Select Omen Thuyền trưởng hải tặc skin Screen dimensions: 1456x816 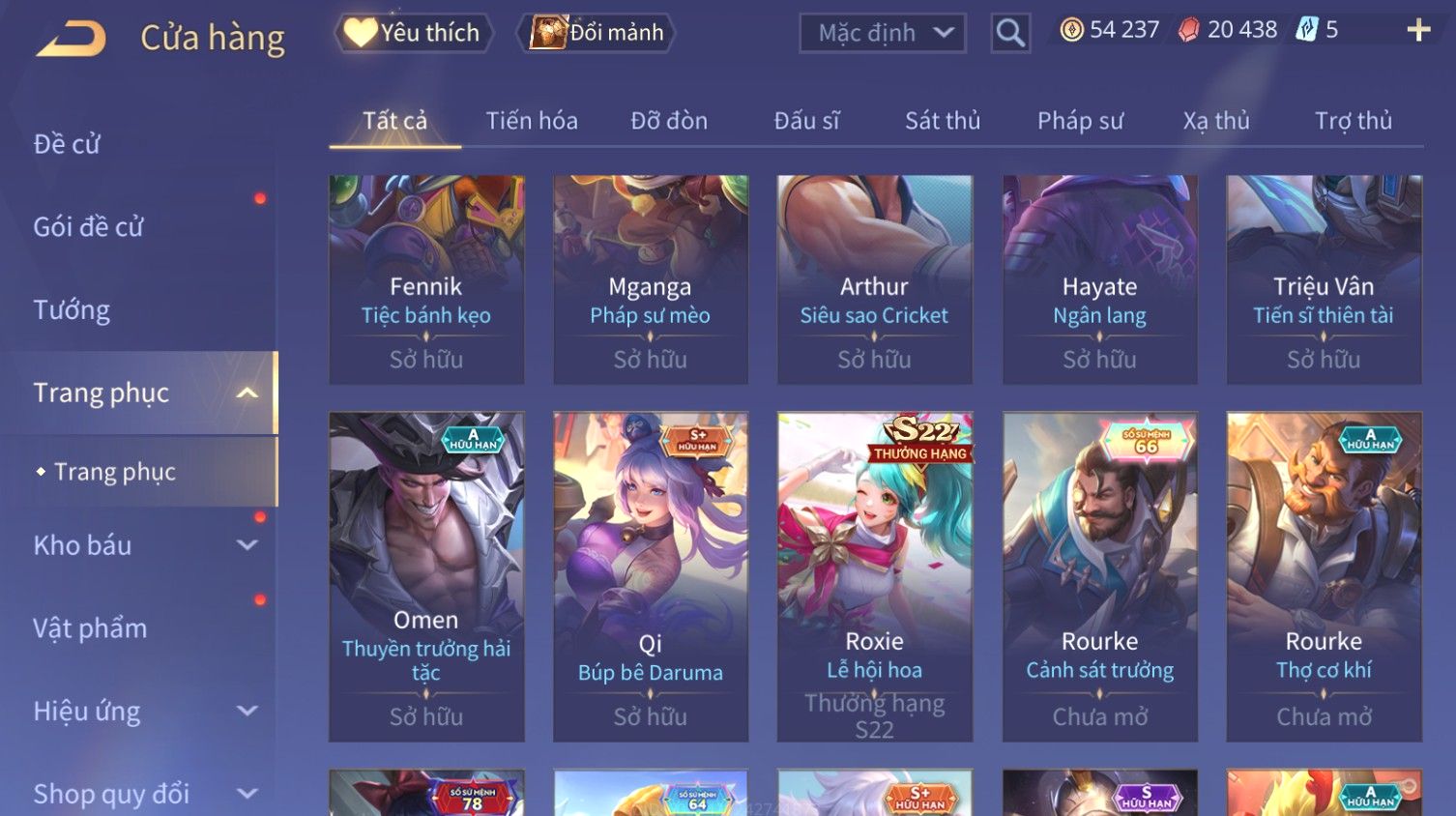(x=426, y=577)
